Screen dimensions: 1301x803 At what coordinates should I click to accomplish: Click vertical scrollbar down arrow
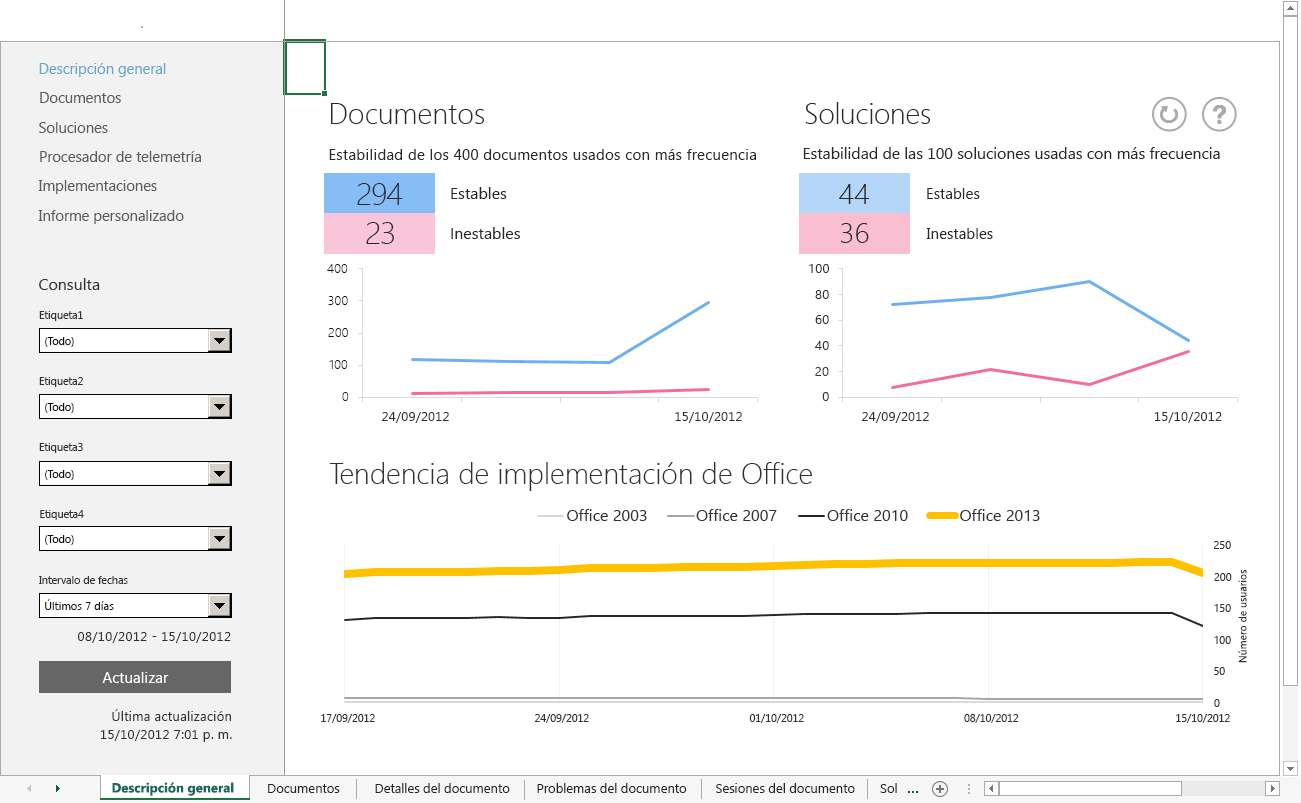[x=1290, y=768]
